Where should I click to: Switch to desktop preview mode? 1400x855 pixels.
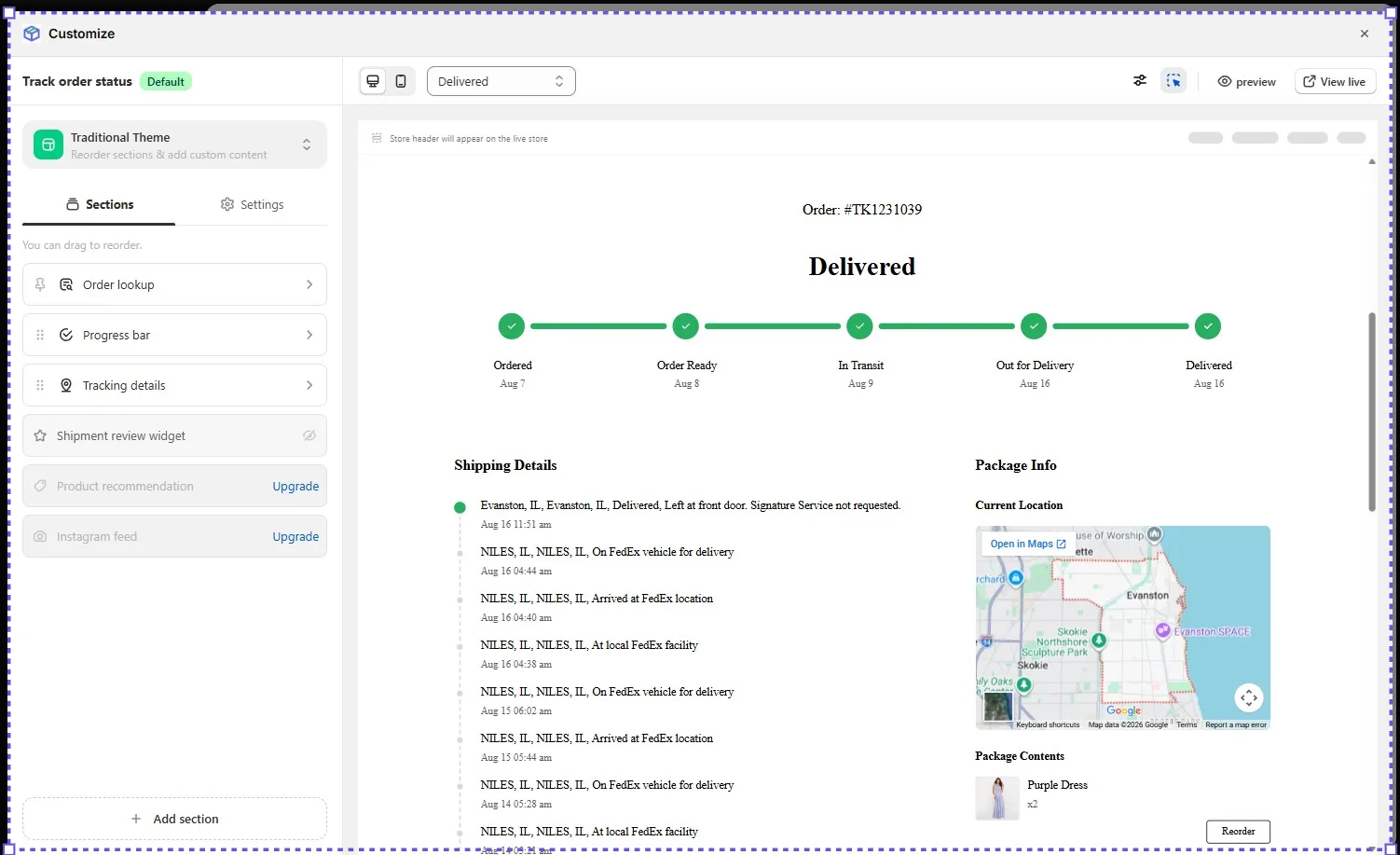point(373,81)
